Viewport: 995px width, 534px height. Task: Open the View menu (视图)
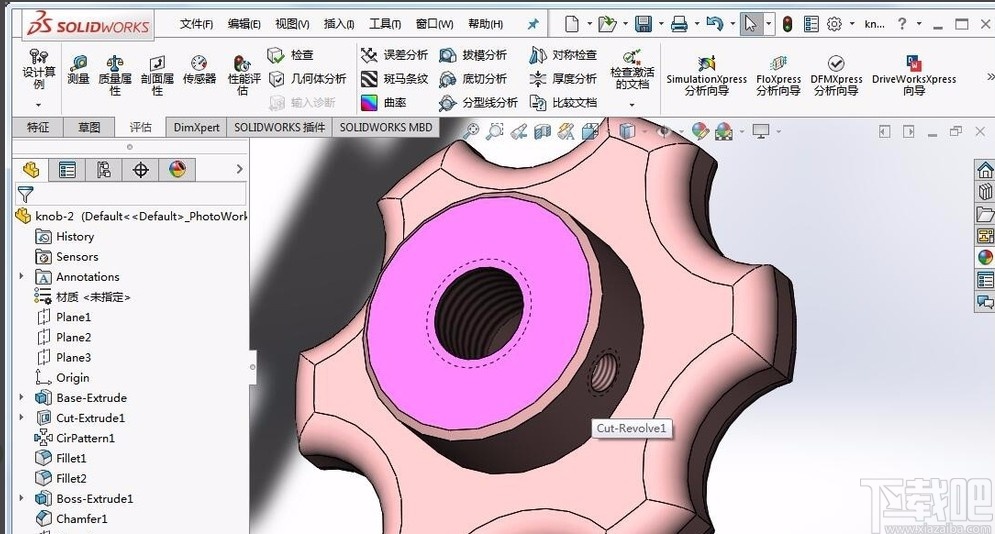pyautogui.click(x=292, y=24)
